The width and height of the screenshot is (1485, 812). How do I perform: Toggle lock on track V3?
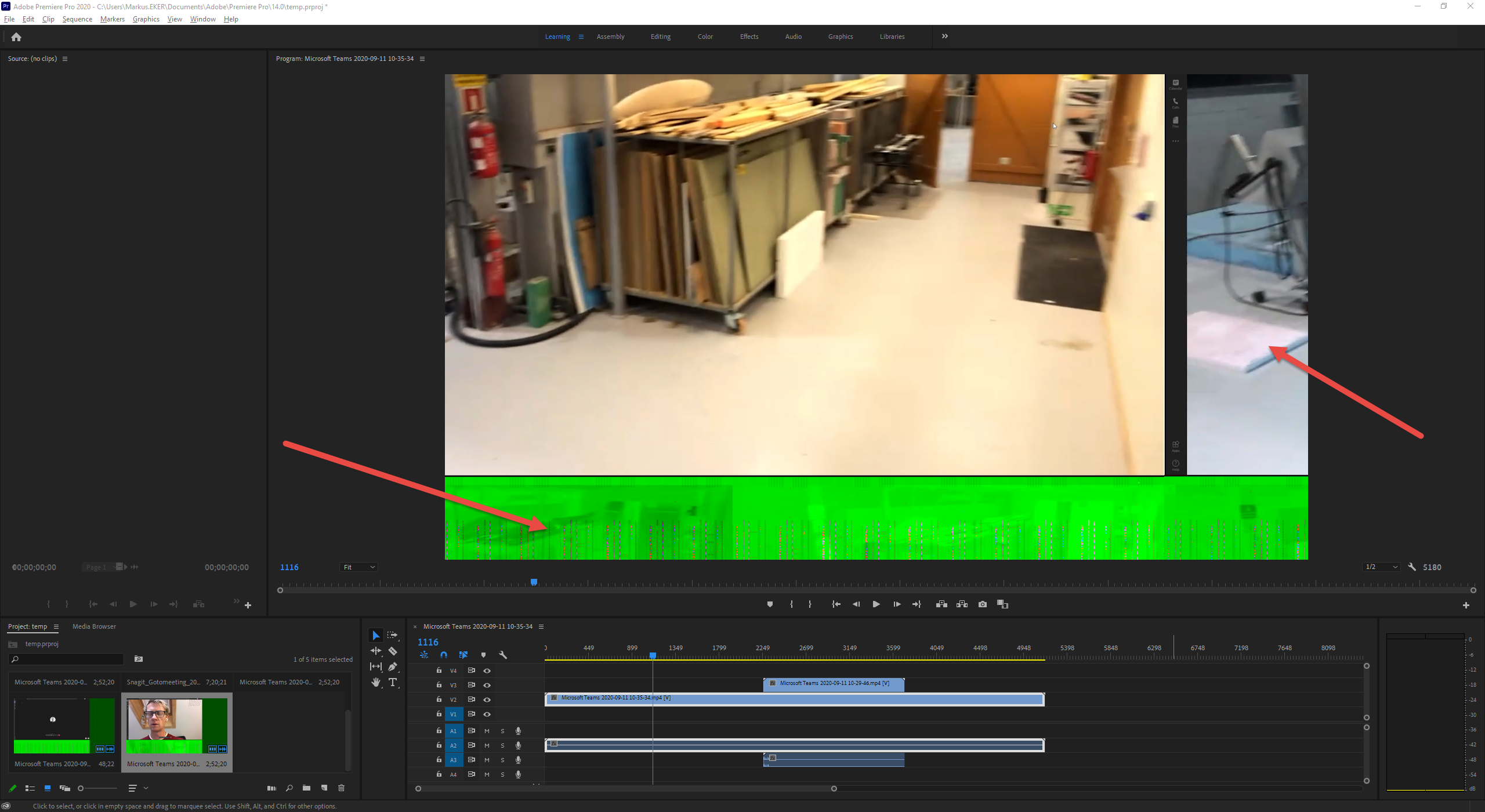tap(439, 685)
